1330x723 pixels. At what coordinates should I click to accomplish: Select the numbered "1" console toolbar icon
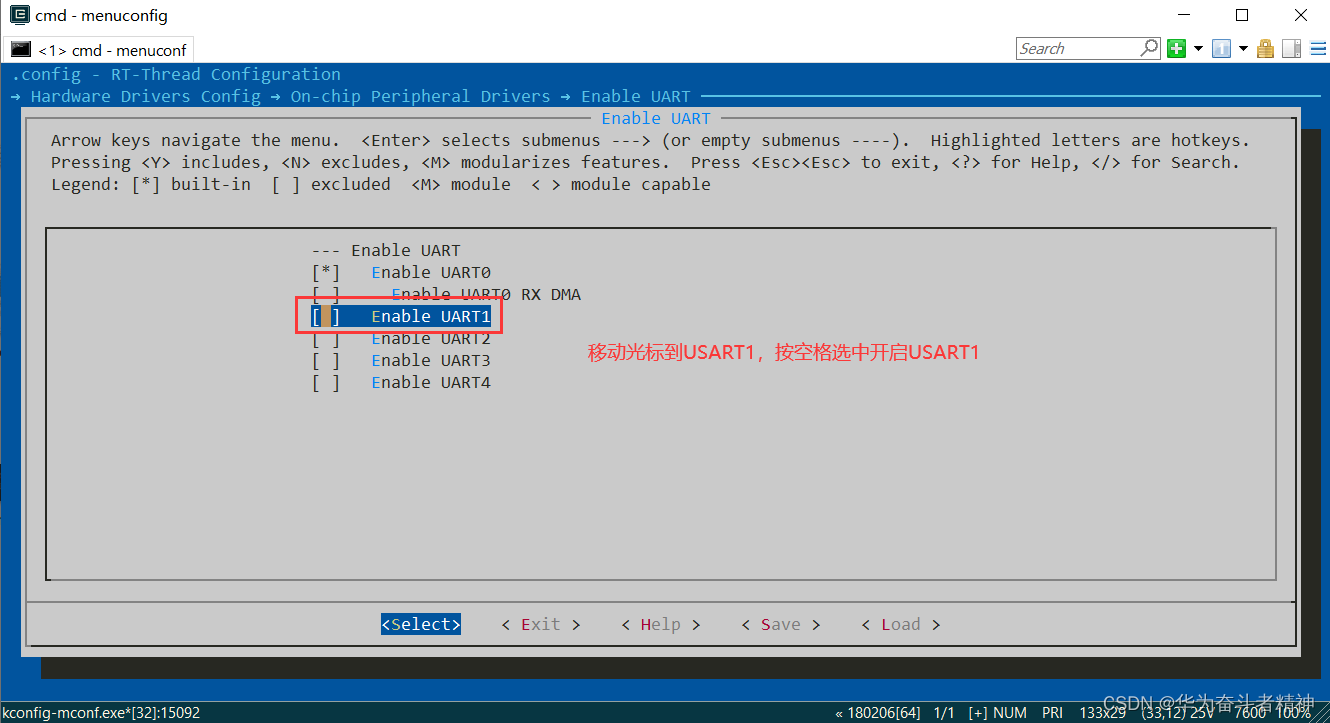(1221, 47)
